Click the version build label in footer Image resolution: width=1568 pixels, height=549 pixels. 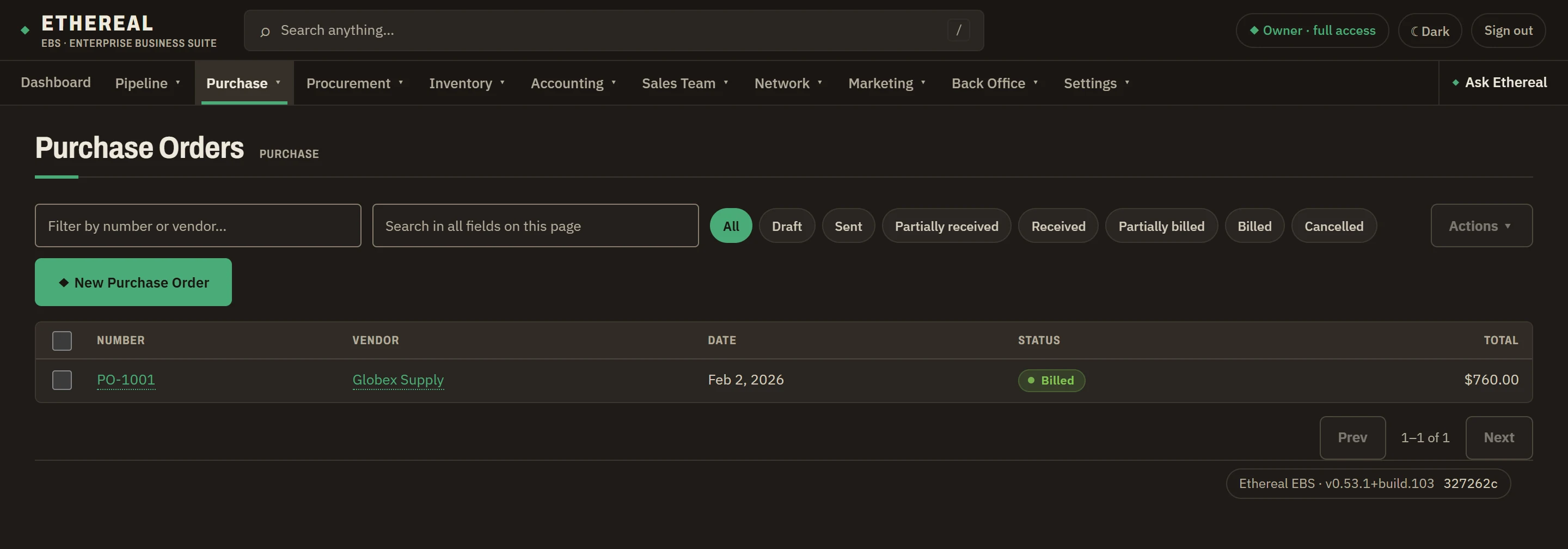coord(1368,484)
